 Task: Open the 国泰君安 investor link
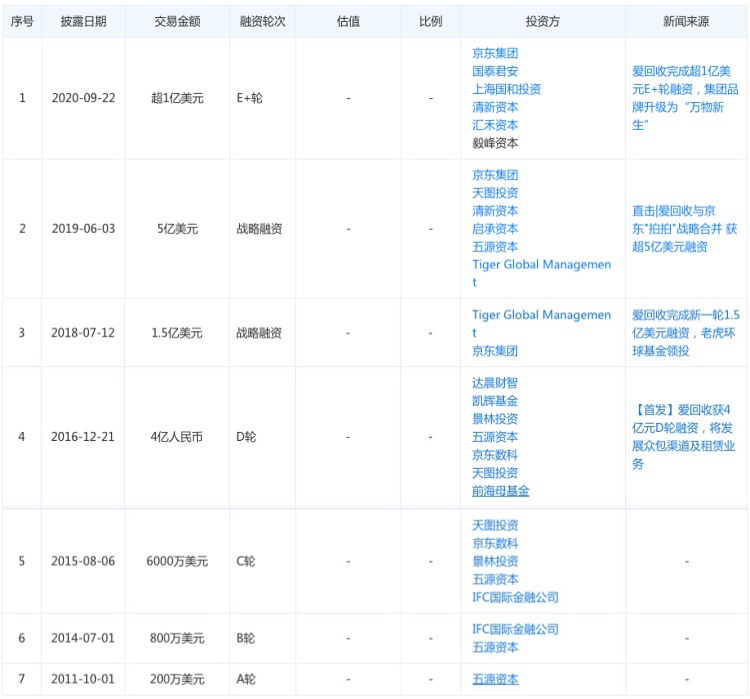(495, 71)
